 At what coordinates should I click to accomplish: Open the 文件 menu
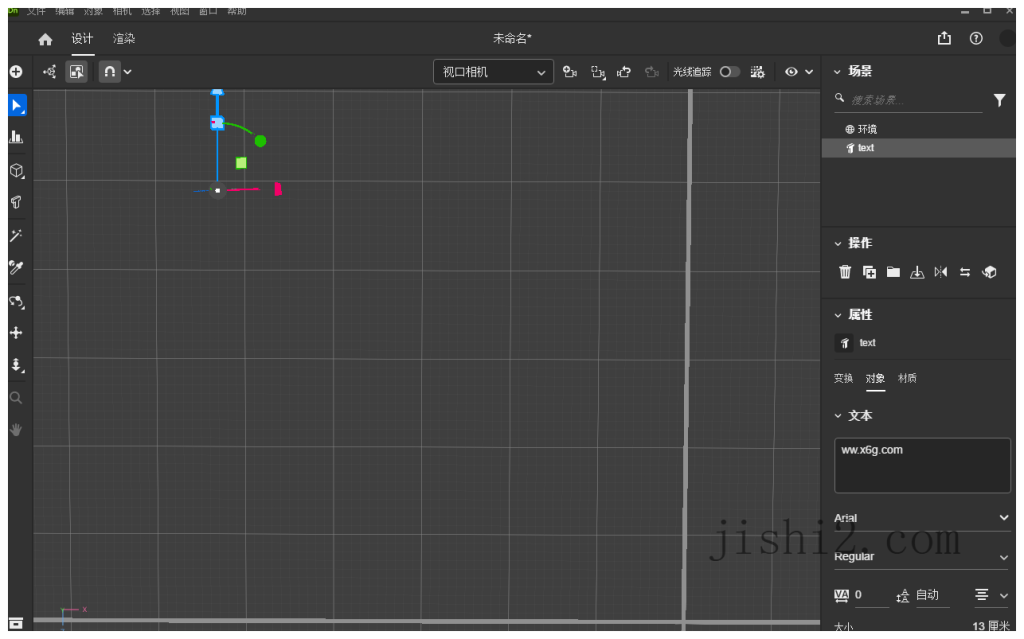(36, 11)
